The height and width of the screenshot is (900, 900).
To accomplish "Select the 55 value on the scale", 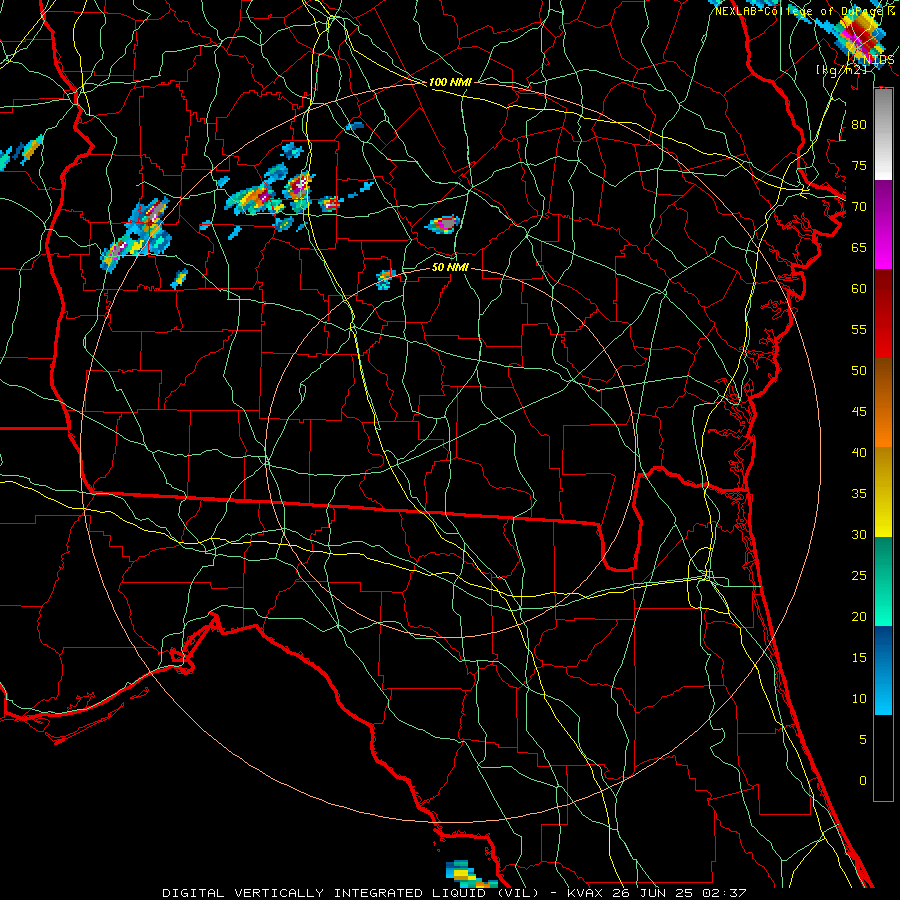I will pos(859,329).
